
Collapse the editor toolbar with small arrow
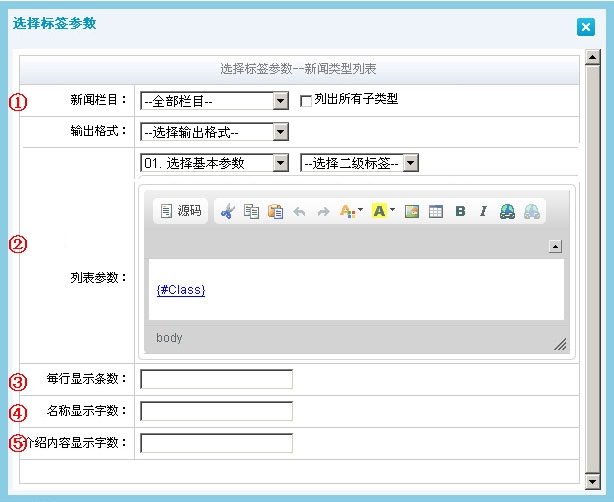click(555, 247)
